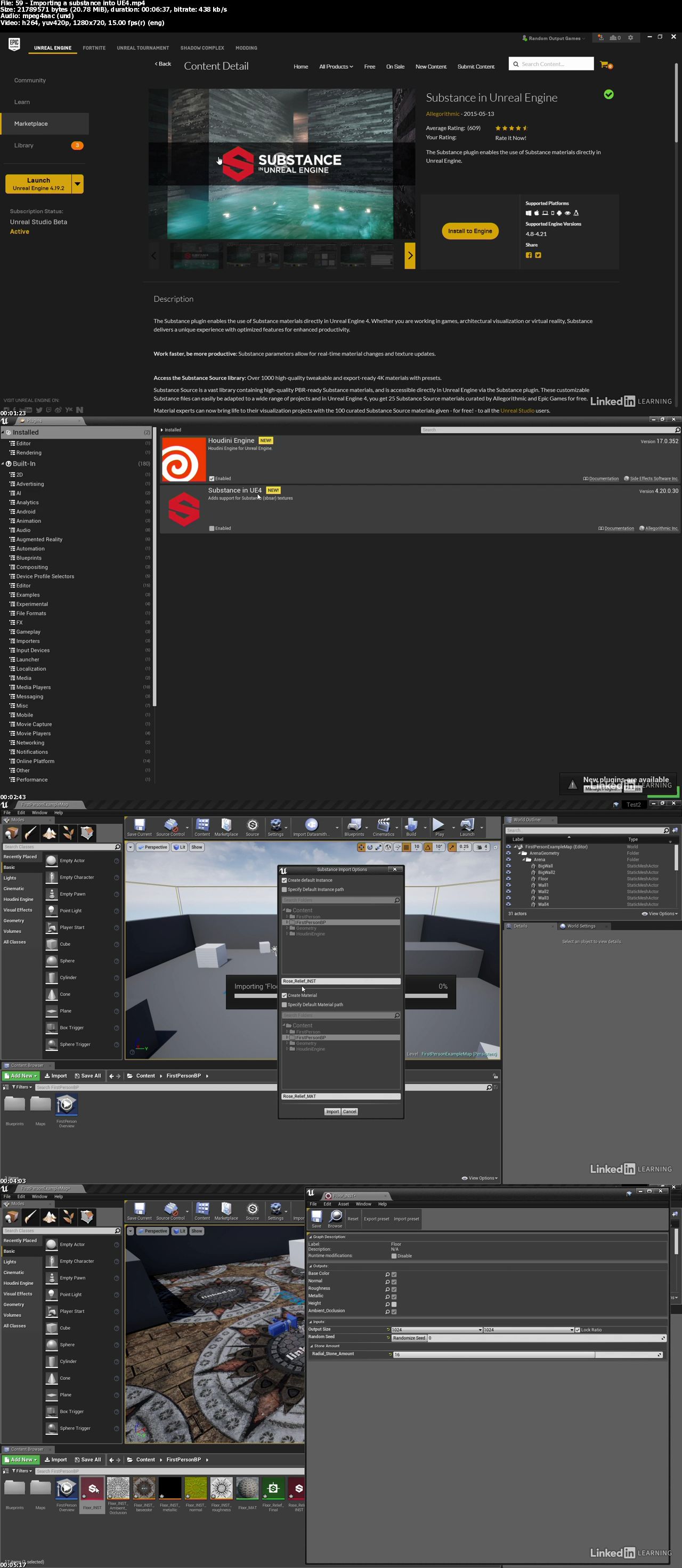
Task: Select the translate gizmo icon in viewport toolbar
Action: tap(361, 847)
